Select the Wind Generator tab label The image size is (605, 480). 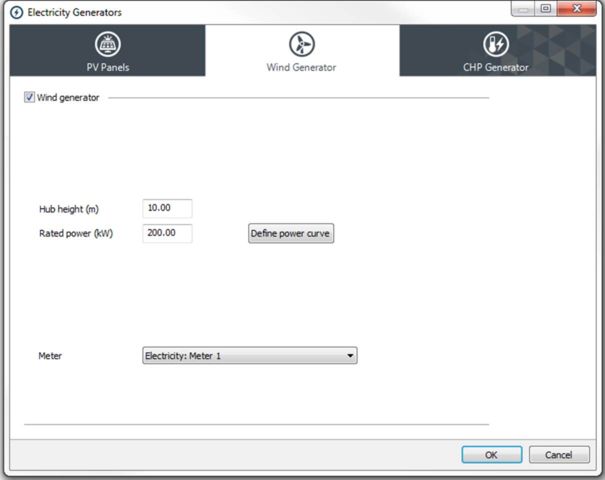click(301, 67)
